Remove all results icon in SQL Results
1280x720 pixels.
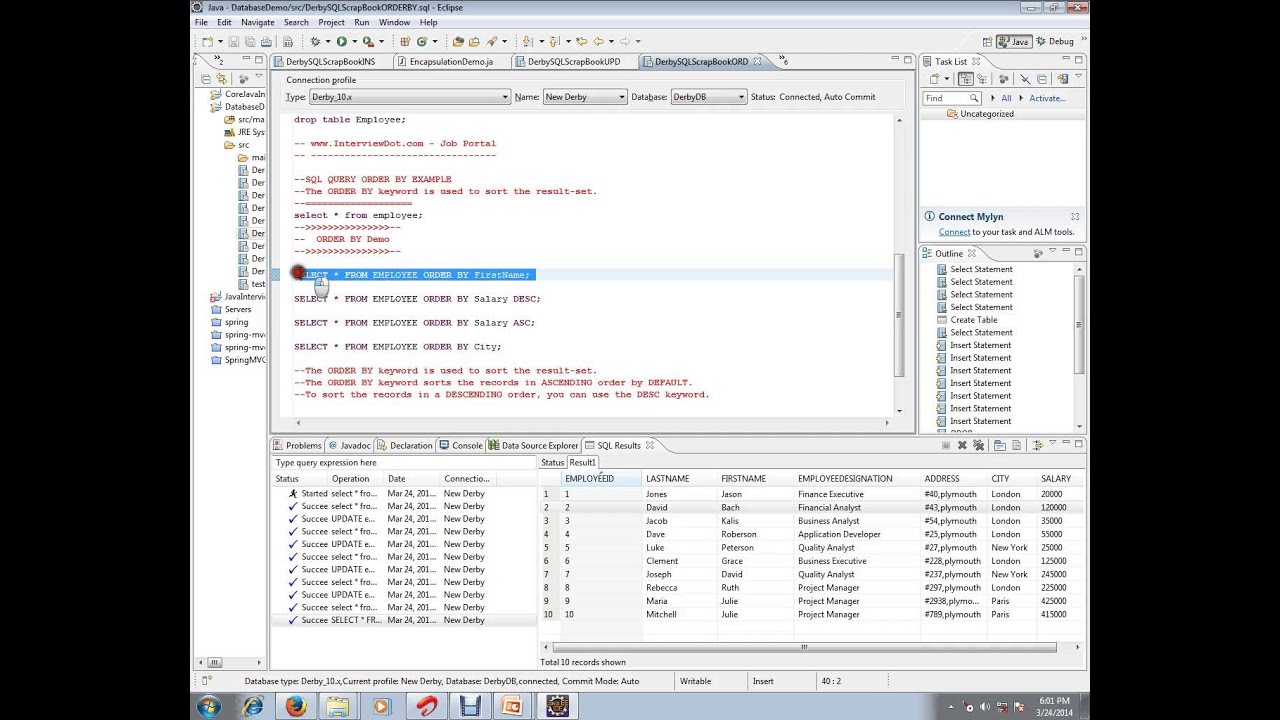point(979,445)
